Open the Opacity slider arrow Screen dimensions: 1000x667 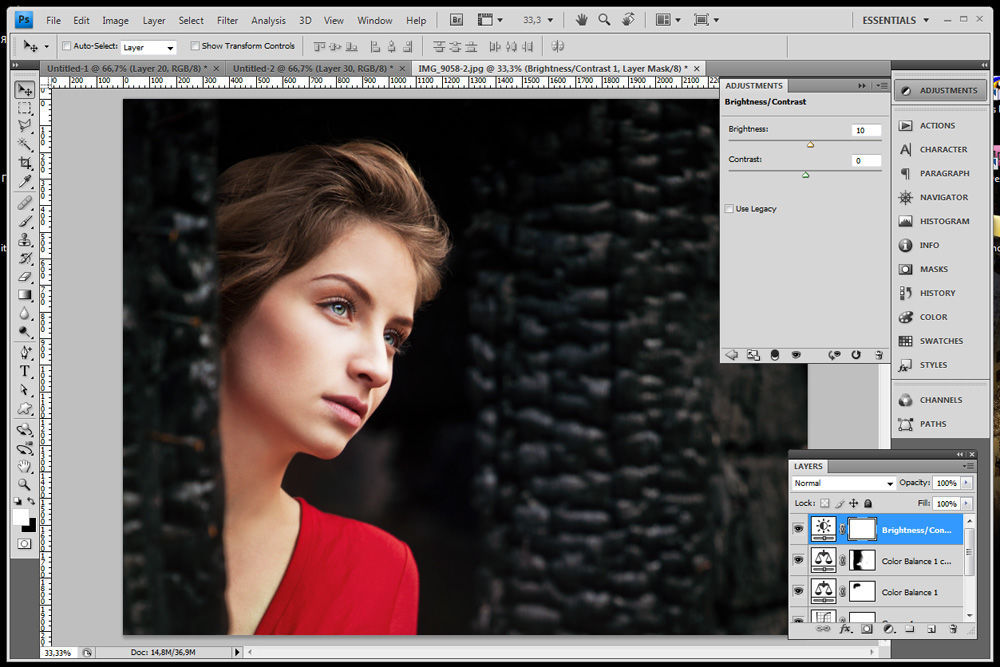(x=967, y=483)
